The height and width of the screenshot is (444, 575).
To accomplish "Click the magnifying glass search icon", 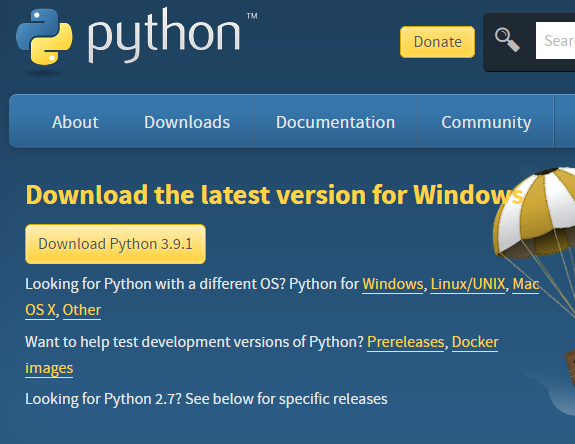I will (x=507, y=40).
